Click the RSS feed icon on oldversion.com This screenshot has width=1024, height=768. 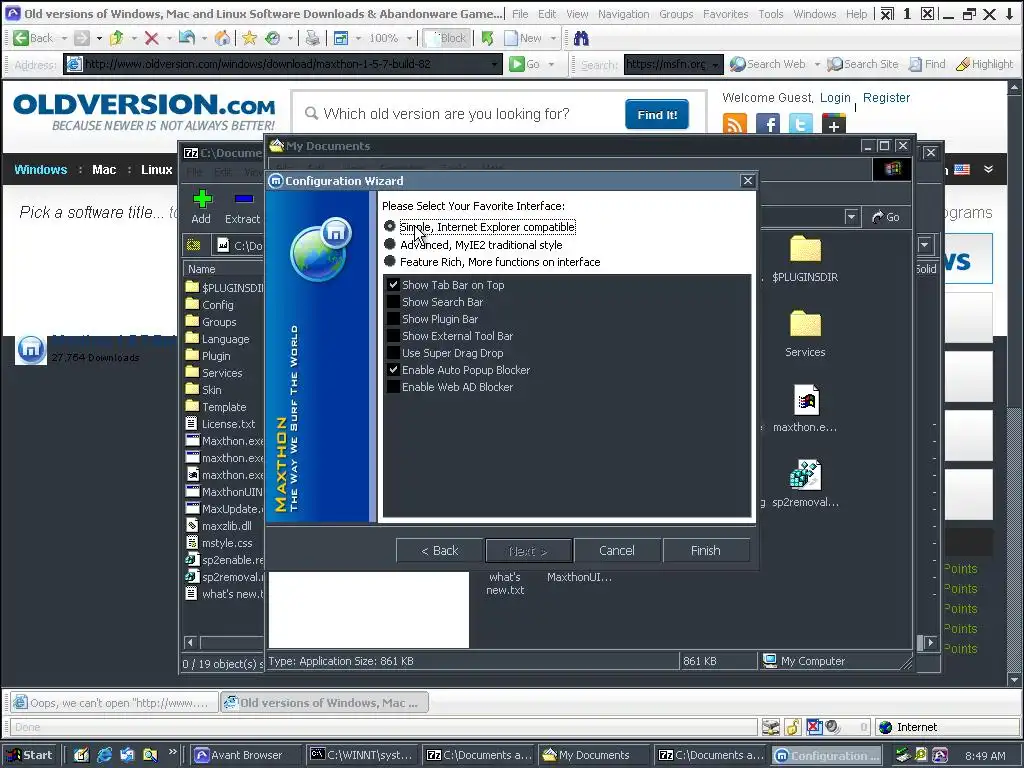pyautogui.click(x=735, y=123)
